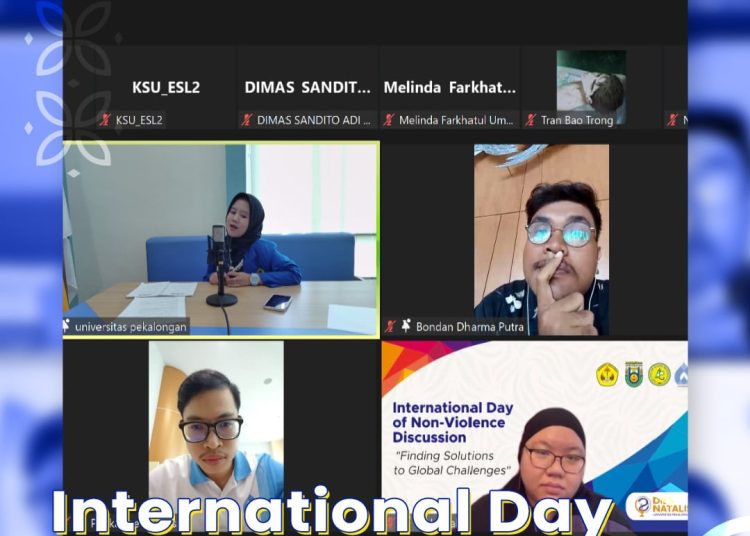Click the 'International Day of Non-Violence Discussion' heading
This screenshot has width=750, height=536.
[452, 423]
